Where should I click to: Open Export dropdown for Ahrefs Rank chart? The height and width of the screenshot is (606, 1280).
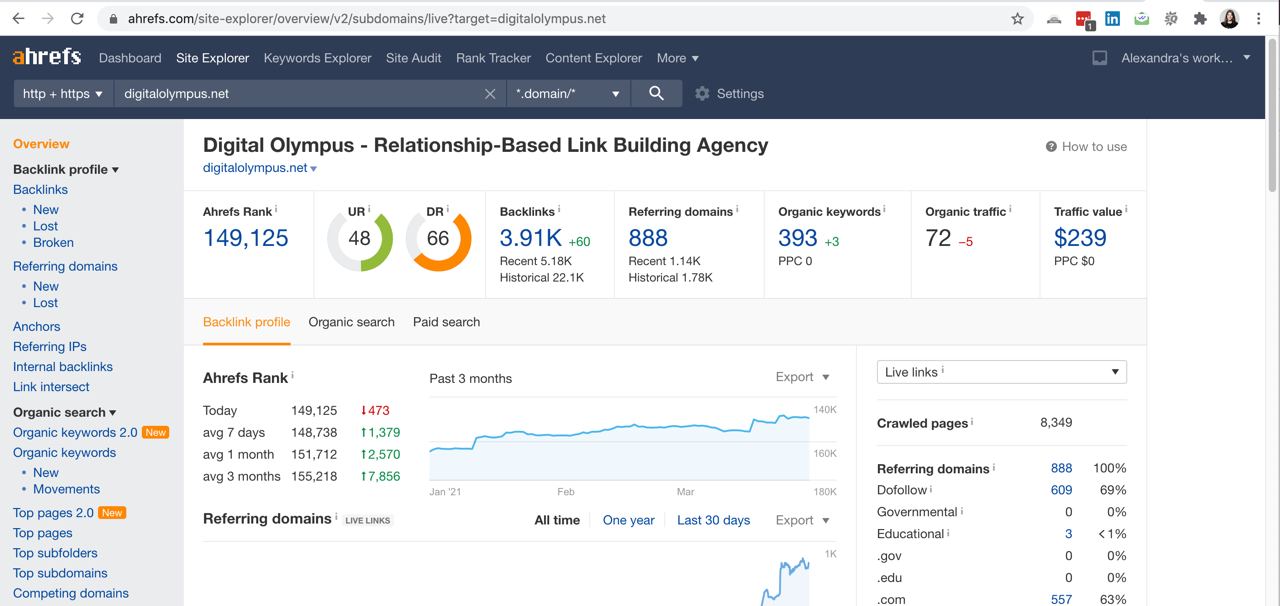click(803, 377)
